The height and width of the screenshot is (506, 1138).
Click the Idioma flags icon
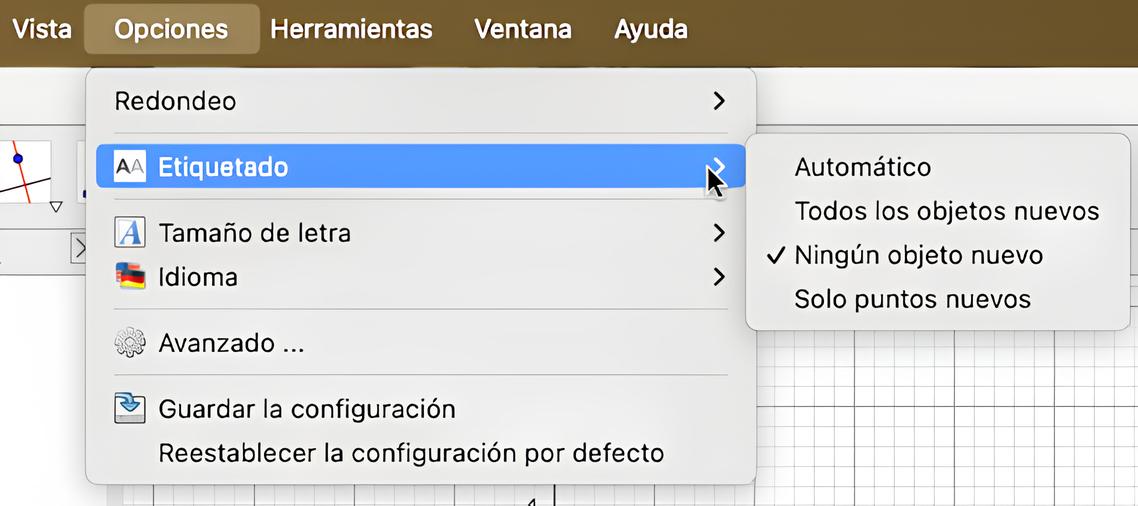[130, 277]
